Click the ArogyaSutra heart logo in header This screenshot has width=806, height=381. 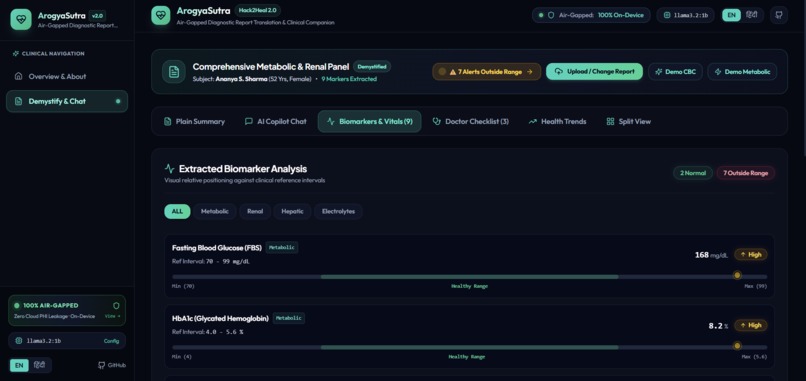160,15
